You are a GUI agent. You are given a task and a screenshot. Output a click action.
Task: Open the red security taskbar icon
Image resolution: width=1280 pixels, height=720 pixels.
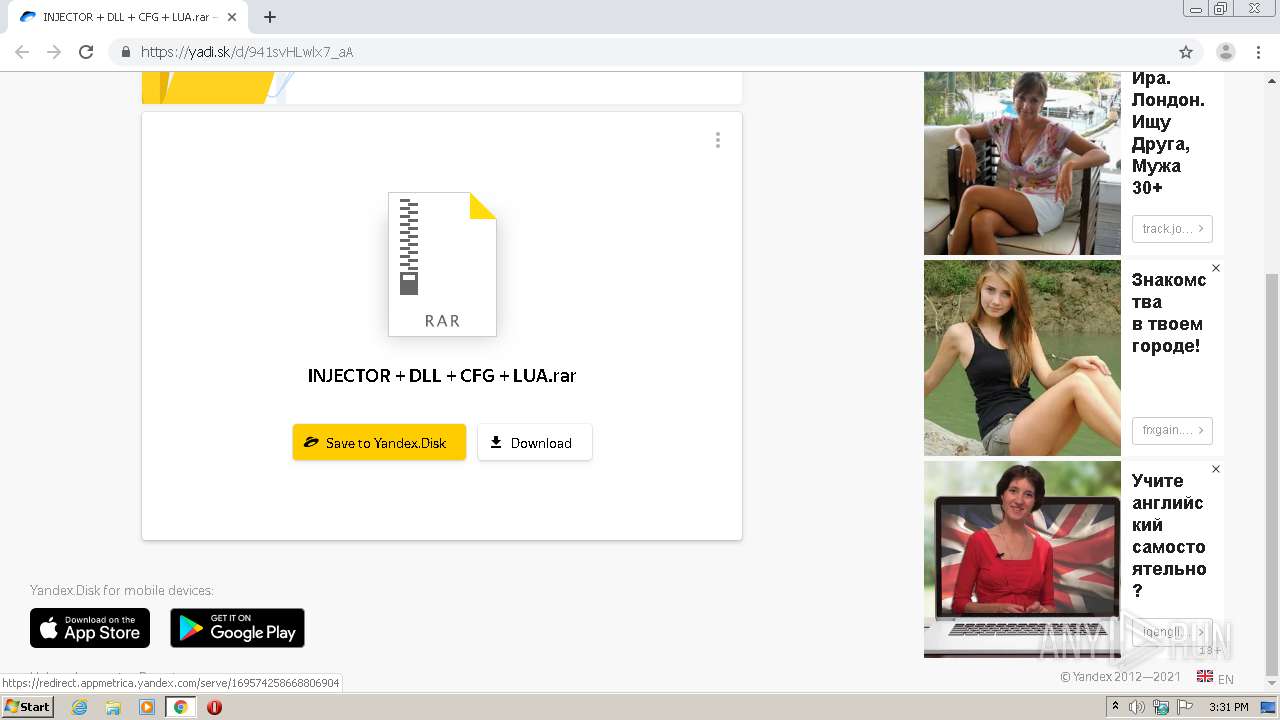[x=214, y=707]
